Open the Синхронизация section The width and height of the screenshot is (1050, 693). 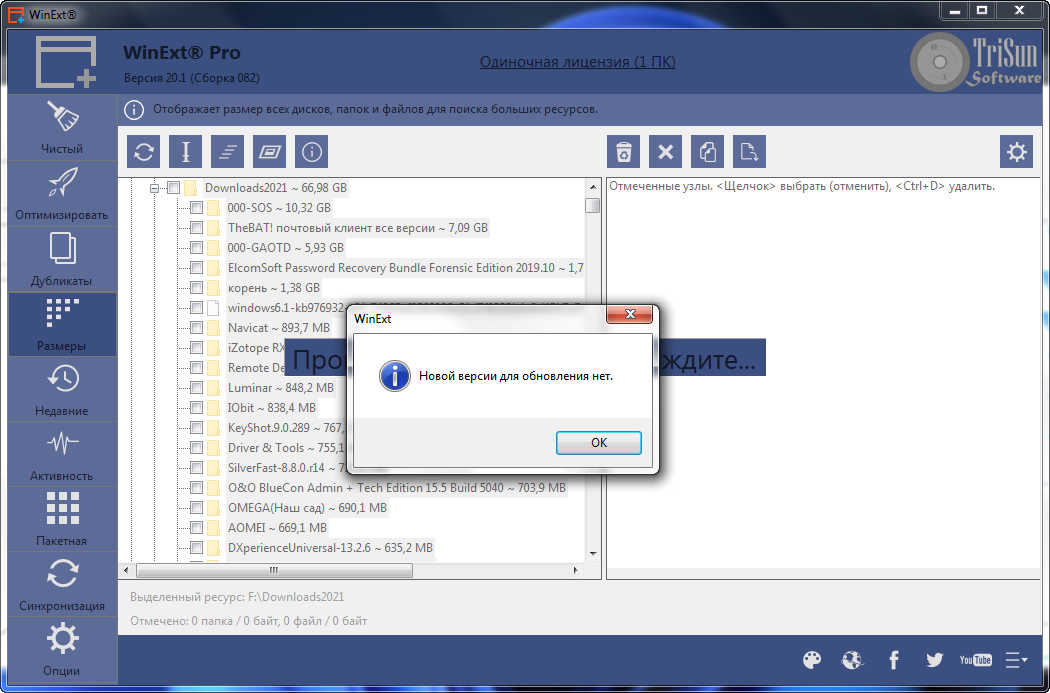coord(62,584)
